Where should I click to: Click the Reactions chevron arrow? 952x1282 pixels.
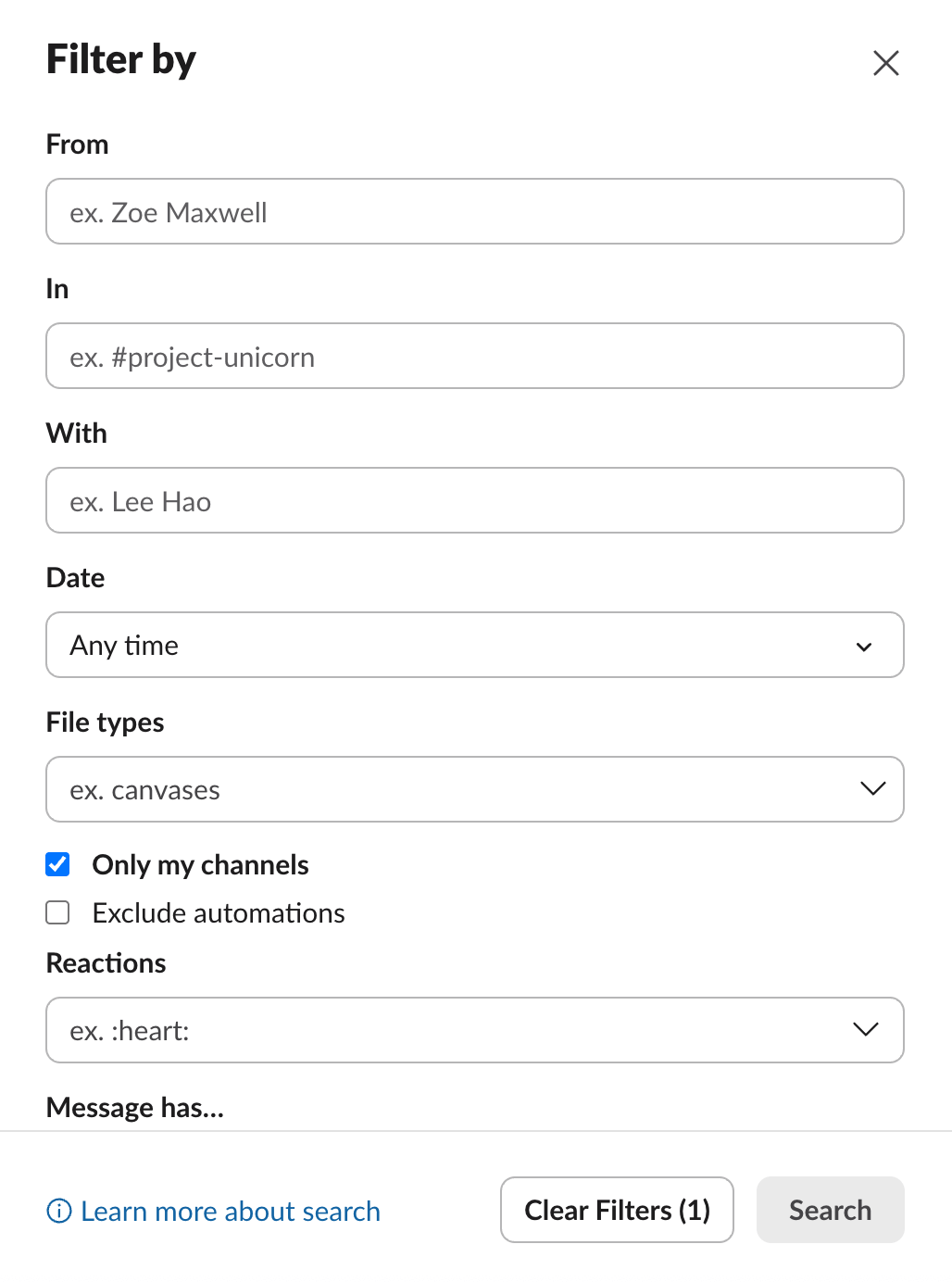point(865,1030)
